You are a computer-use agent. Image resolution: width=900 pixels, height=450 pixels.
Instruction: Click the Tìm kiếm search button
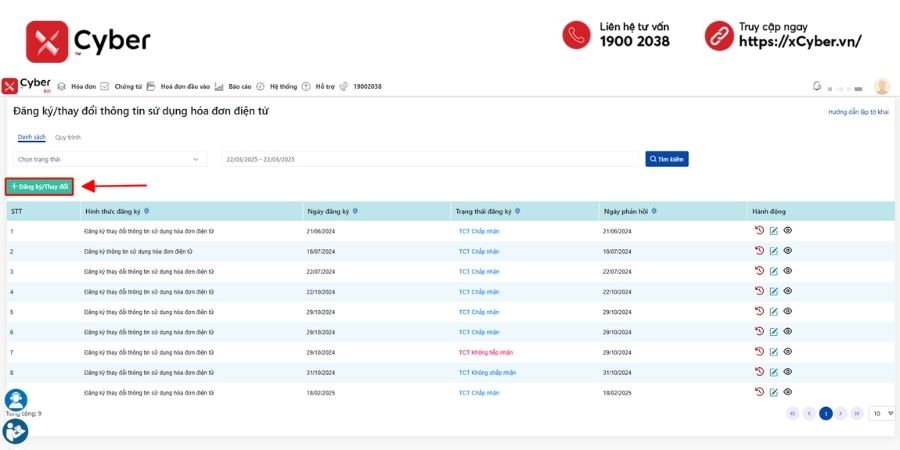pyautogui.click(x=667, y=159)
